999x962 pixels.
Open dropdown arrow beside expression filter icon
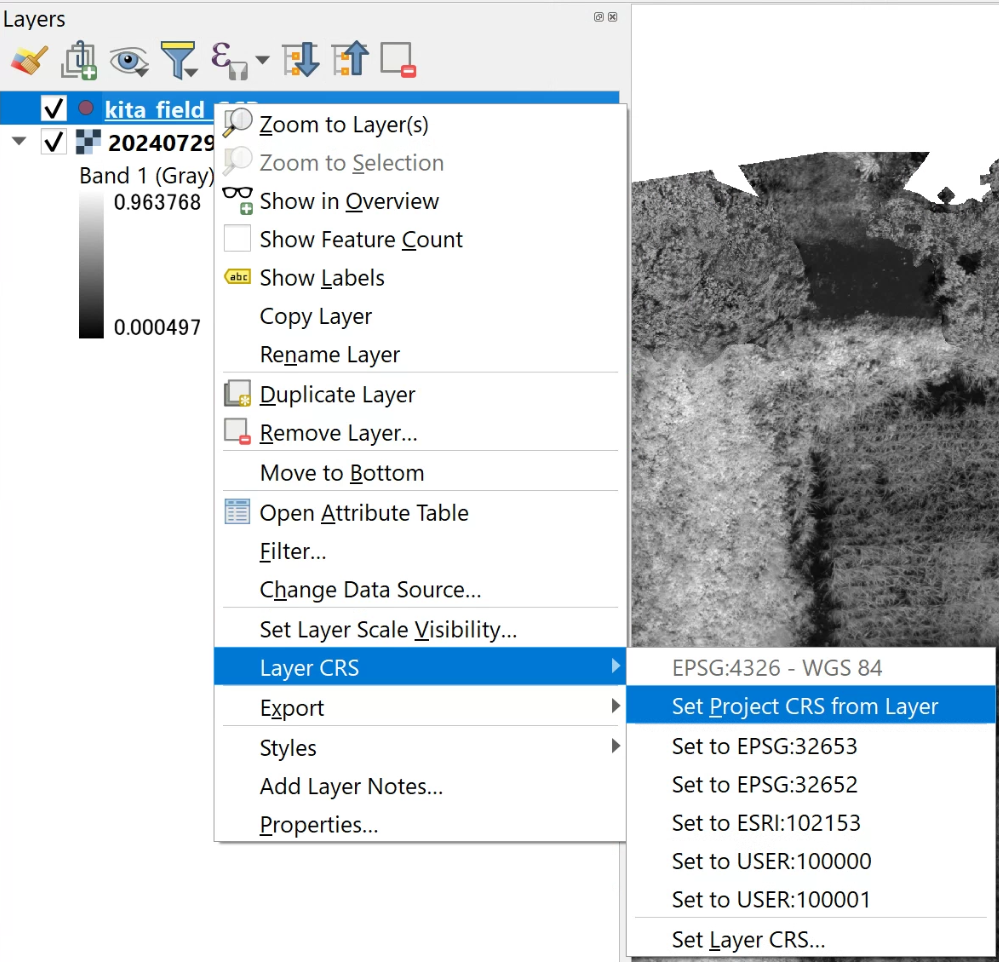tap(262, 61)
